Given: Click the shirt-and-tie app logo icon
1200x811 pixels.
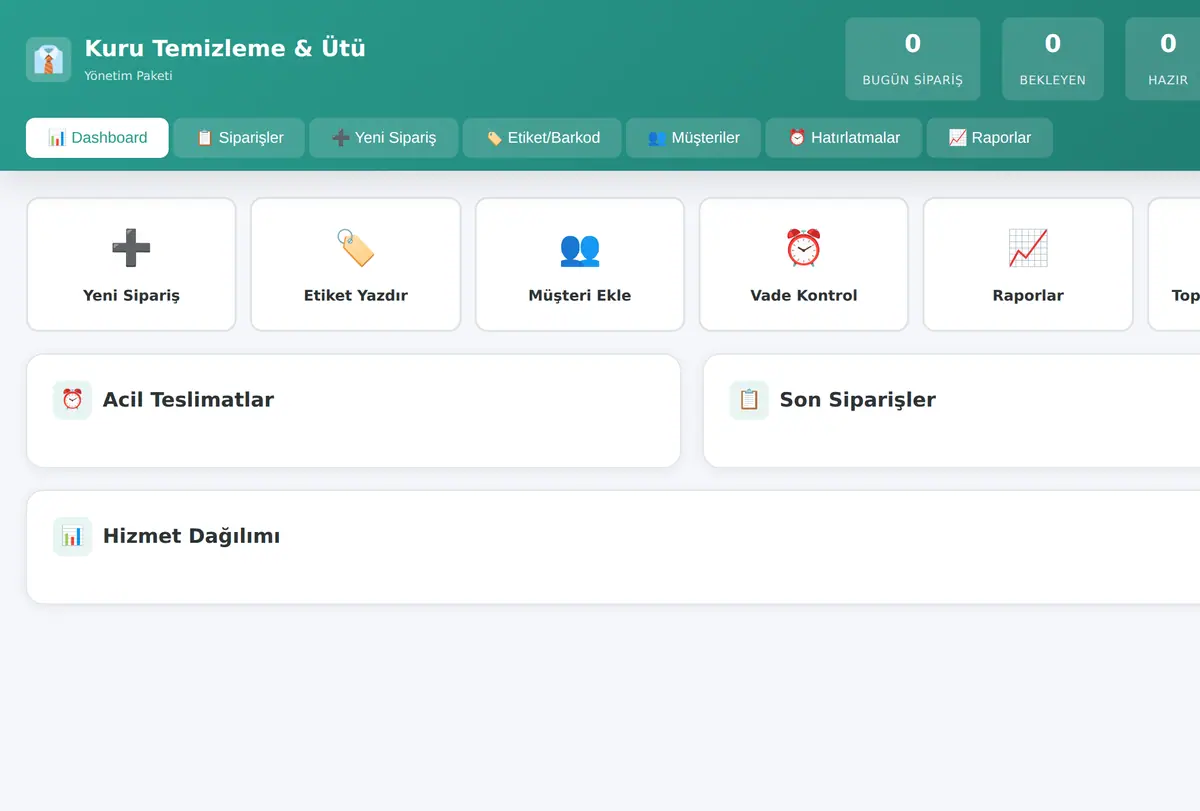Looking at the screenshot, I should pyautogui.click(x=48, y=59).
